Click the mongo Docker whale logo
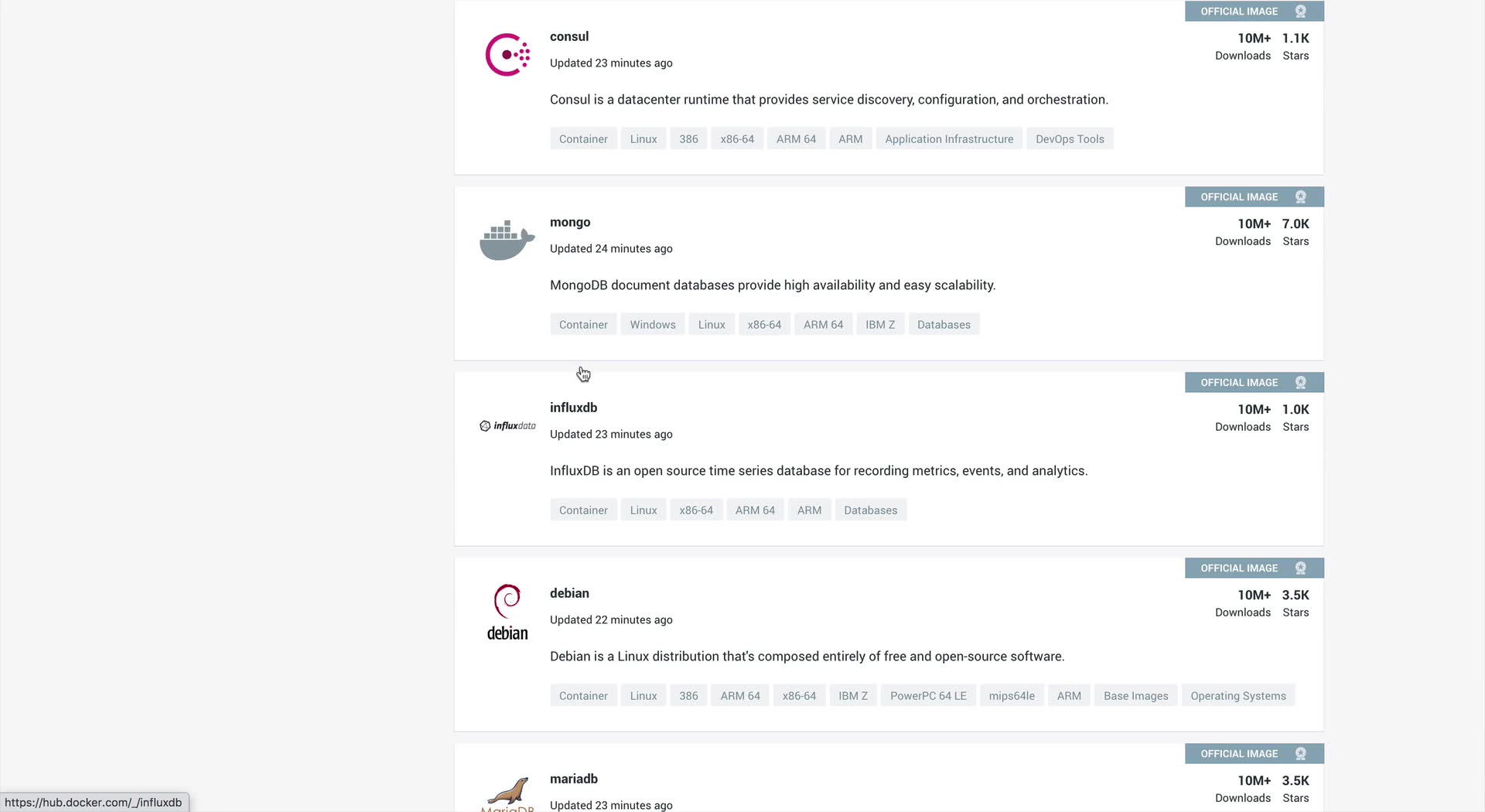The width and height of the screenshot is (1485, 812). pyautogui.click(x=507, y=241)
